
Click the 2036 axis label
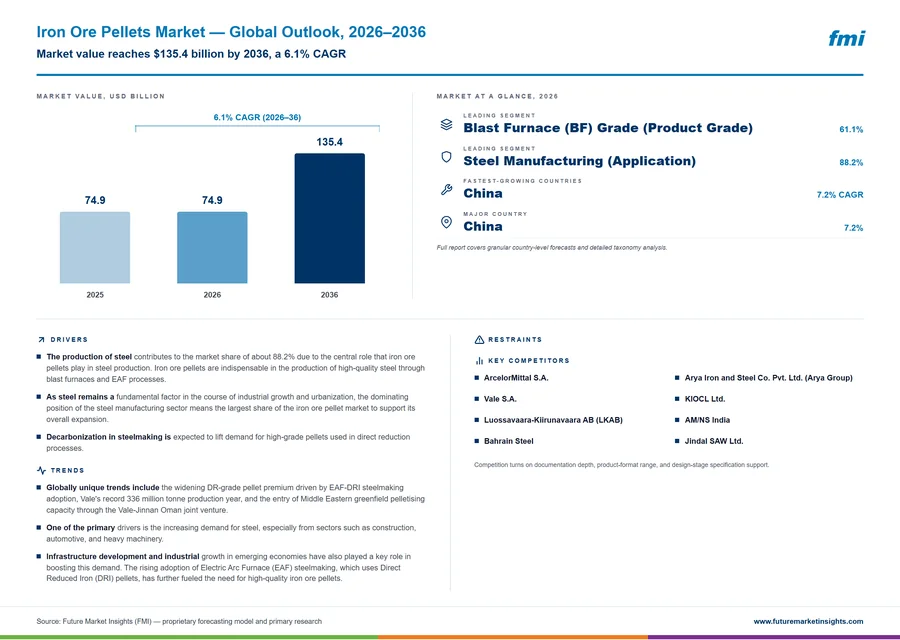point(329,295)
